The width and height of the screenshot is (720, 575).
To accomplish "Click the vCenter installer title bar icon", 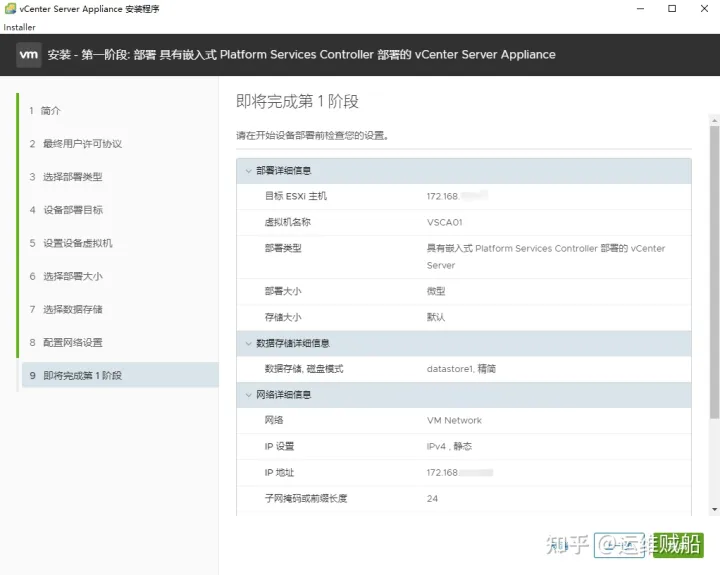I will pos(10,9).
